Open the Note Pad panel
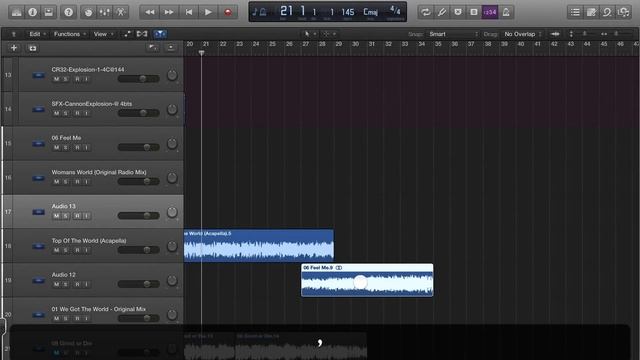The image size is (640, 360). pyautogui.click(x=591, y=12)
